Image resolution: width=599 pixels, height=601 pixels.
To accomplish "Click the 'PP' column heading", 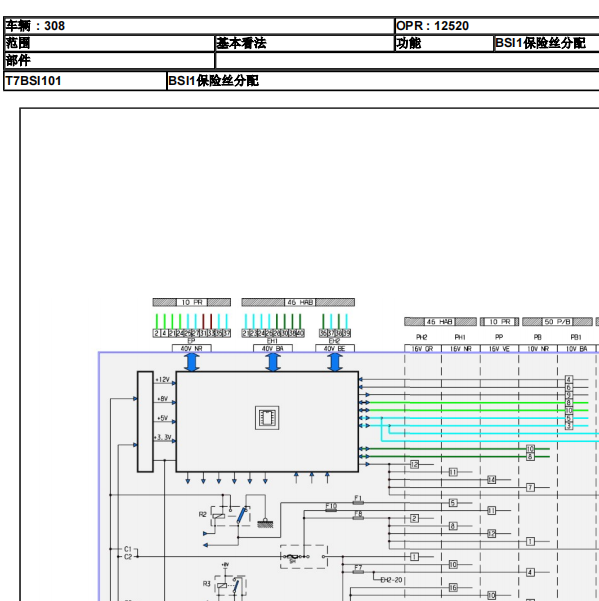I will pyautogui.click(x=499, y=337).
